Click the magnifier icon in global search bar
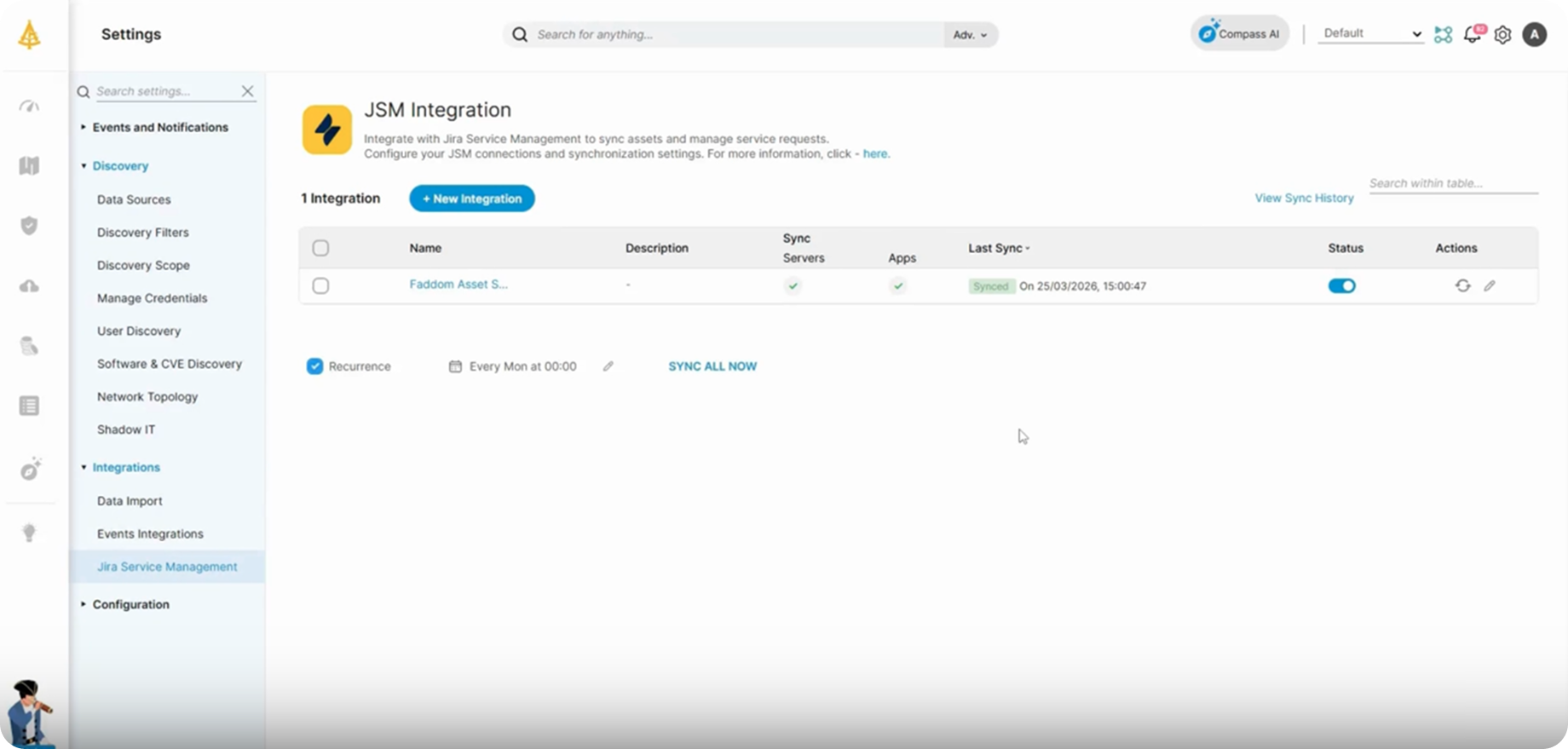Image resolution: width=1568 pixels, height=749 pixels. coord(520,35)
